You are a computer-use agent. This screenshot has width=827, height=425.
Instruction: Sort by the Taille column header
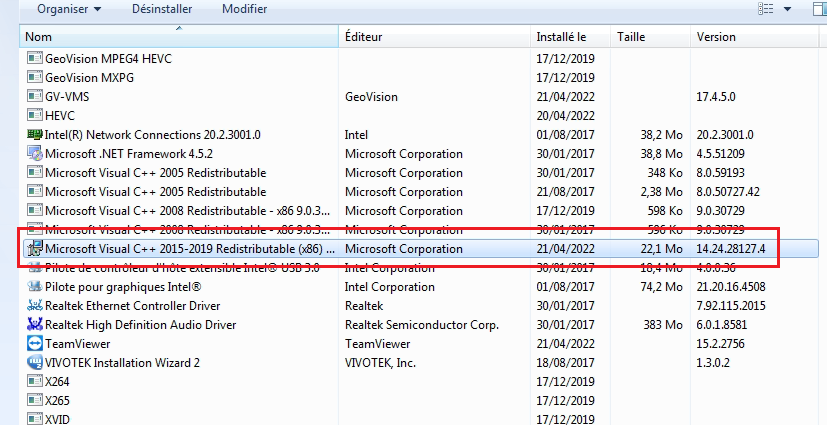pos(650,37)
